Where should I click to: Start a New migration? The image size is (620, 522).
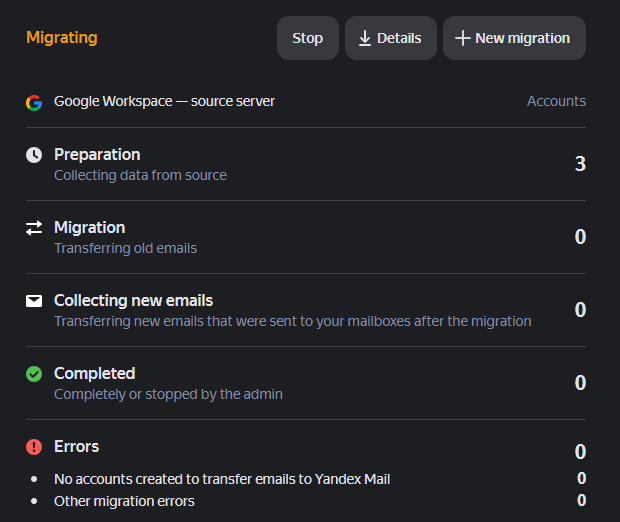click(514, 38)
